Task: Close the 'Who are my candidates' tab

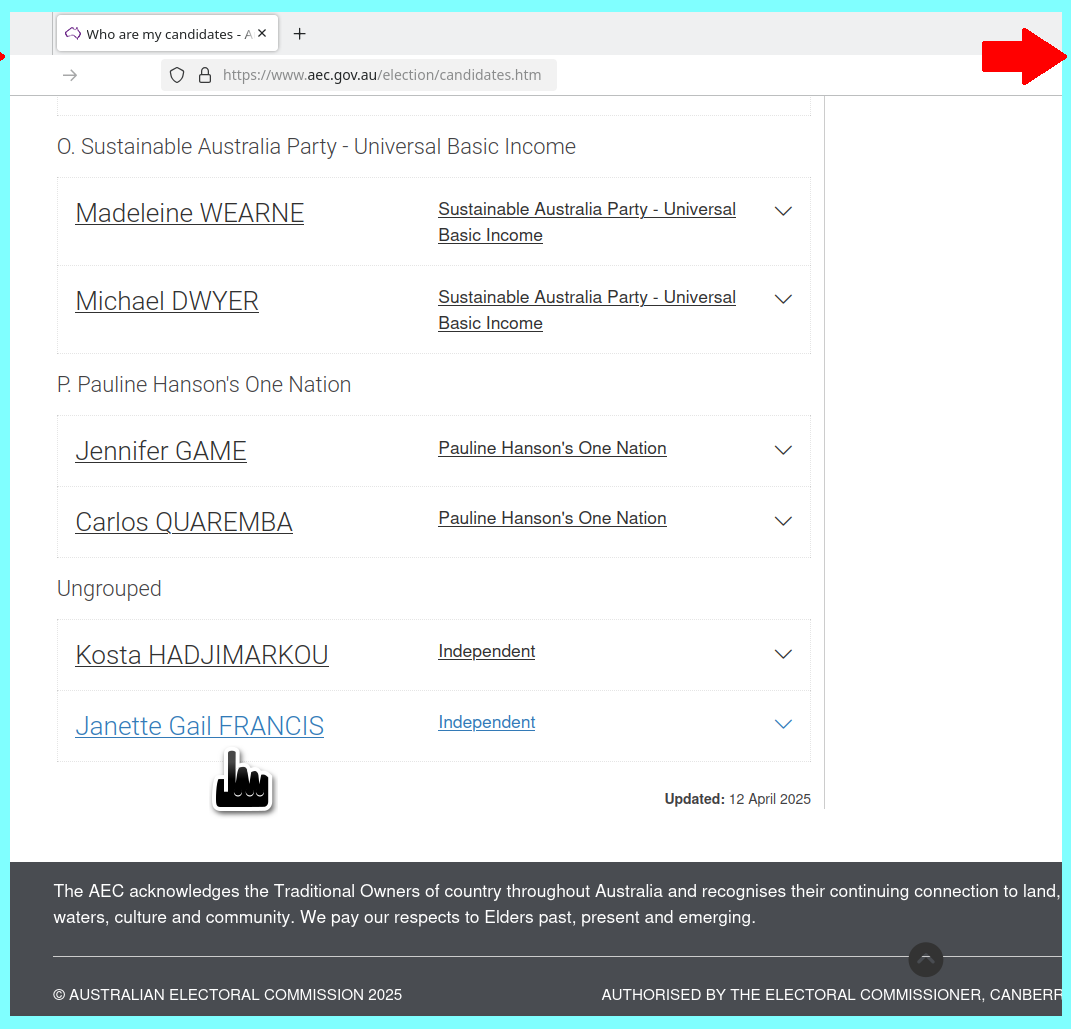Action: click(x=262, y=33)
